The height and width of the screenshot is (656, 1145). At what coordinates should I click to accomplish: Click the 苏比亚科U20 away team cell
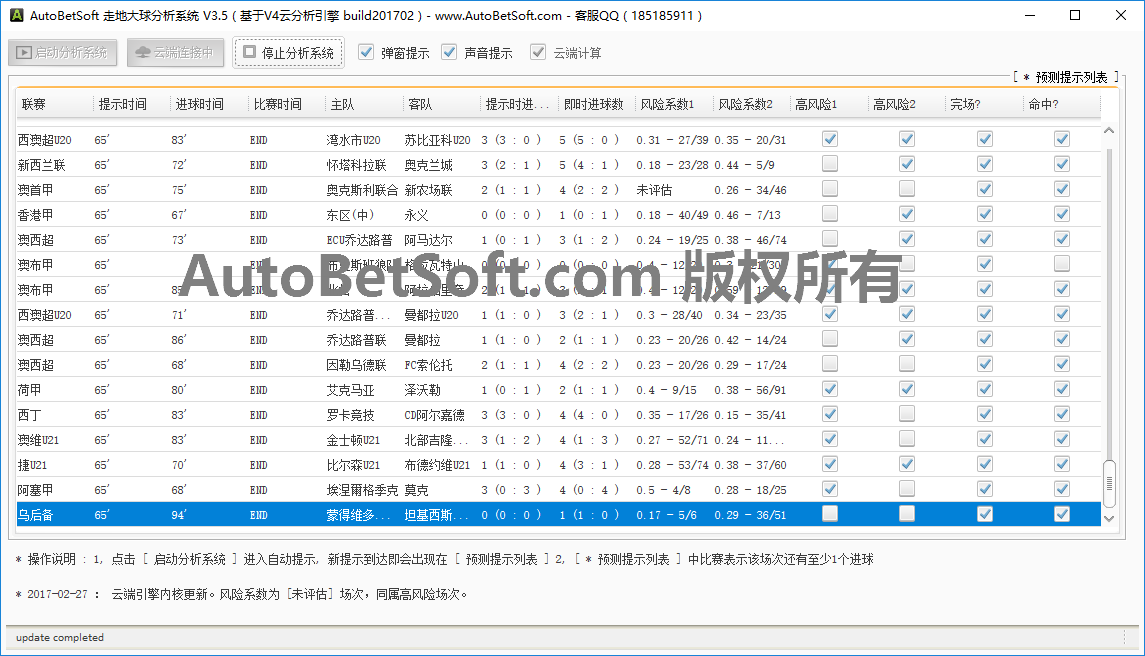pyautogui.click(x=437, y=140)
